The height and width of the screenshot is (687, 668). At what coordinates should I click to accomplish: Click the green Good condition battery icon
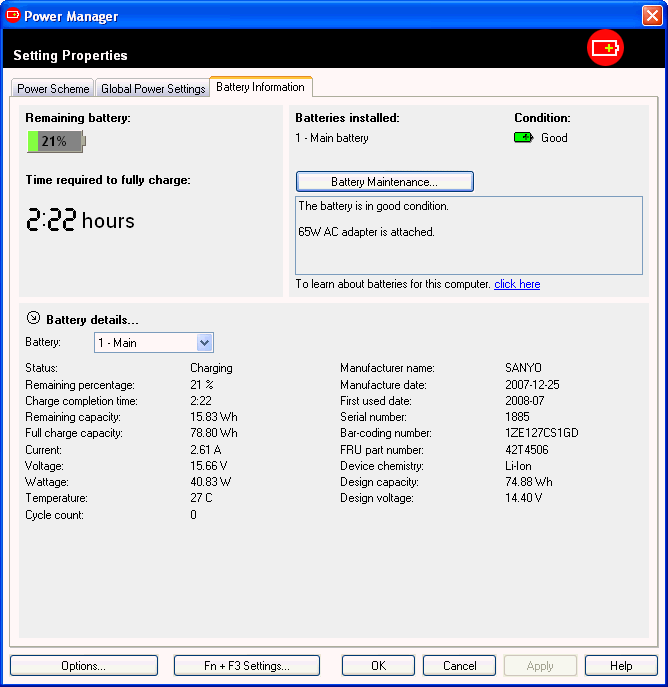pyautogui.click(x=524, y=138)
